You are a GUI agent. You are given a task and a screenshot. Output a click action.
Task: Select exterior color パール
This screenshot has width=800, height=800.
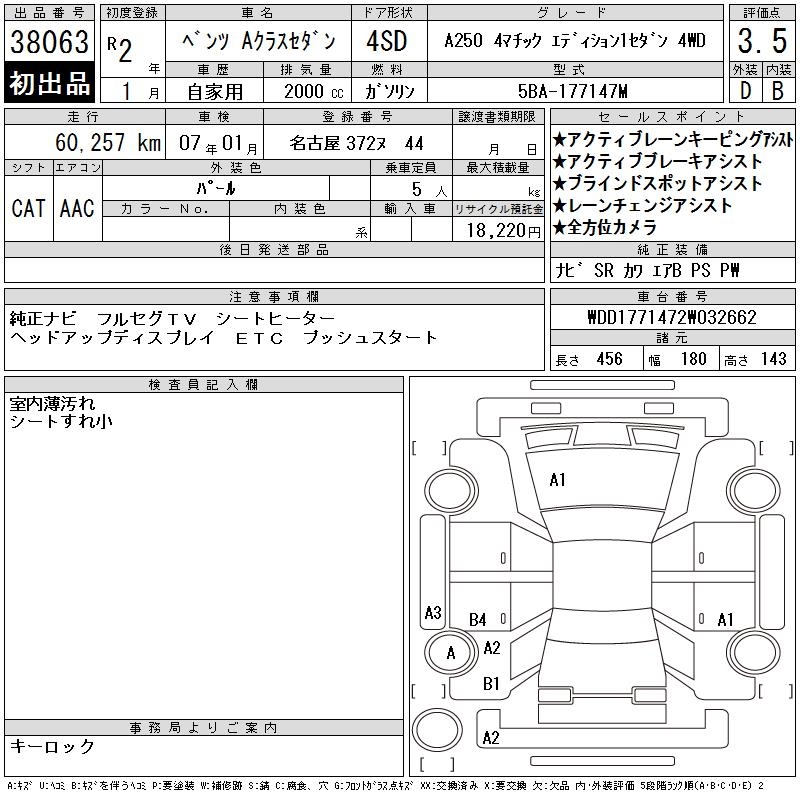pos(216,188)
